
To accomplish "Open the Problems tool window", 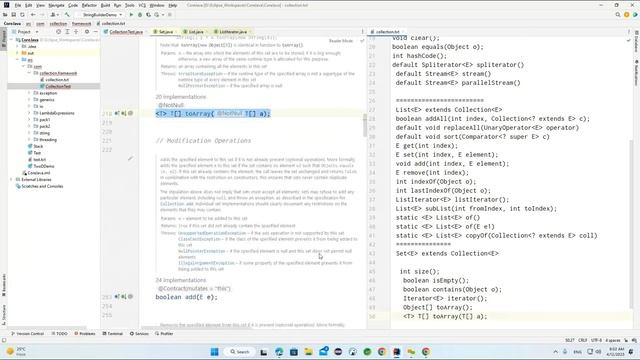I will pyautogui.click(x=85, y=333).
